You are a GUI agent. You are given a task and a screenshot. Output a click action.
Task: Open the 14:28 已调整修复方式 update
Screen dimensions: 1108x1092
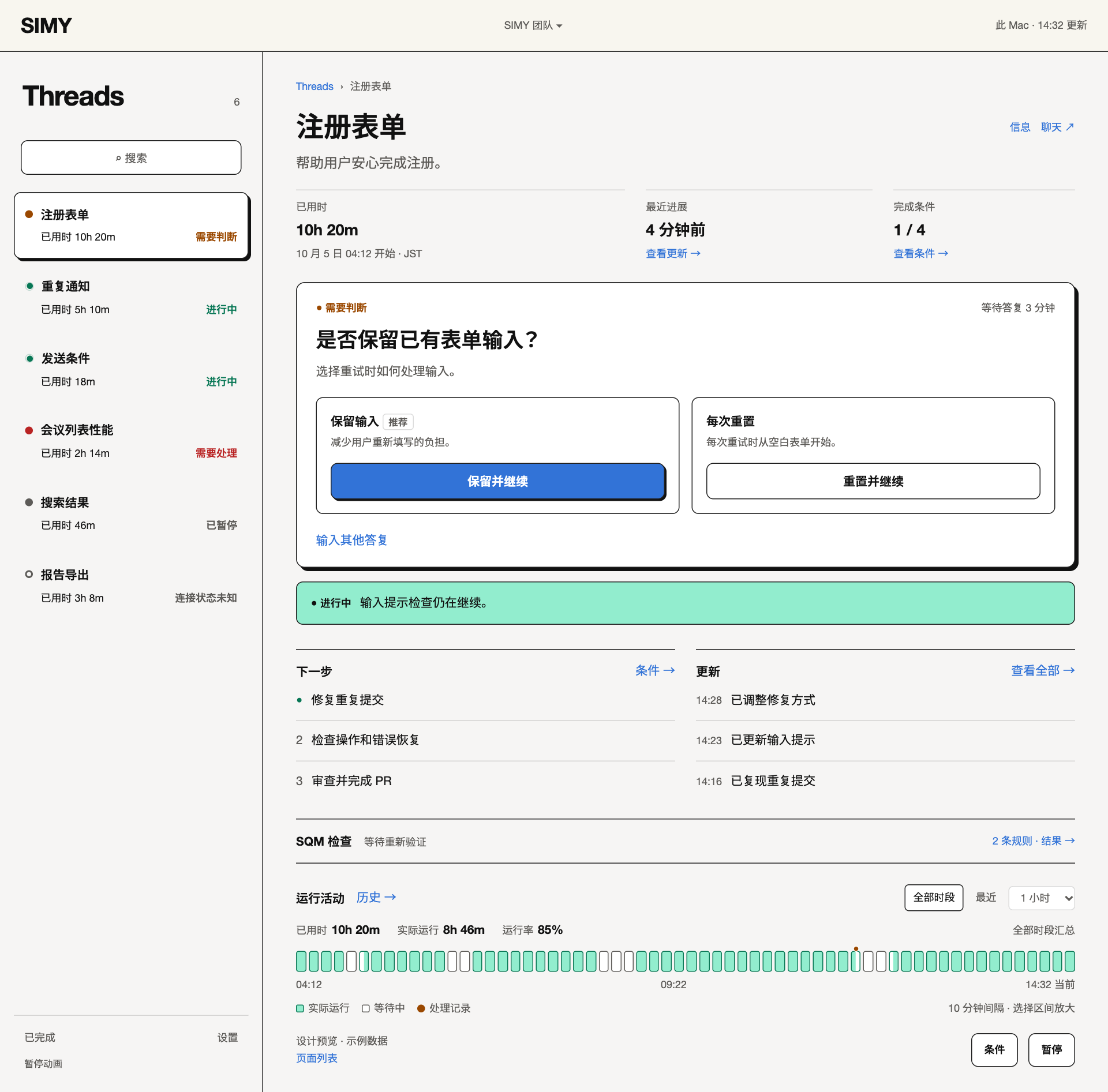tap(885, 700)
